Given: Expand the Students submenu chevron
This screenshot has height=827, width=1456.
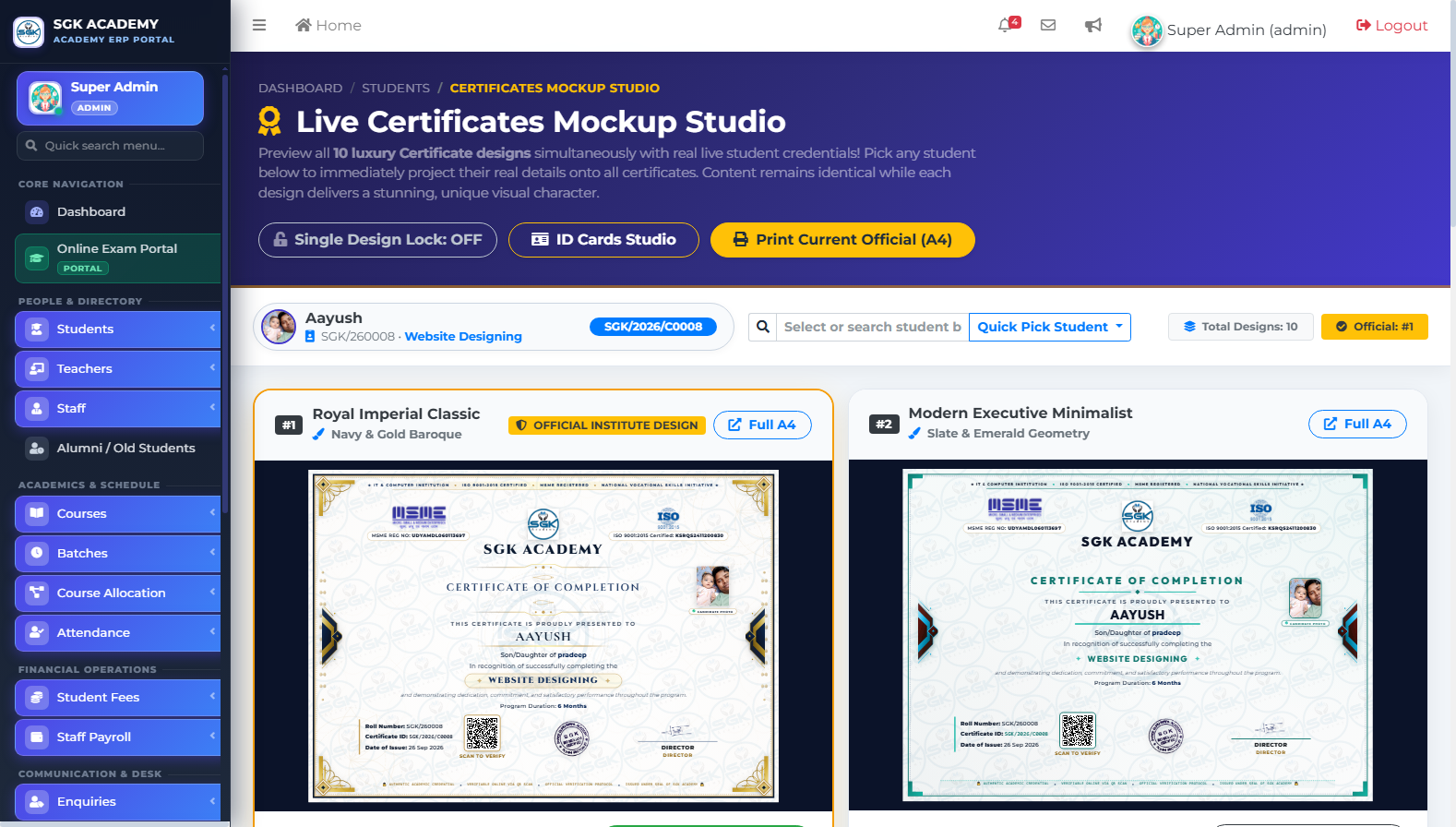Looking at the screenshot, I should tap(212, 328).
